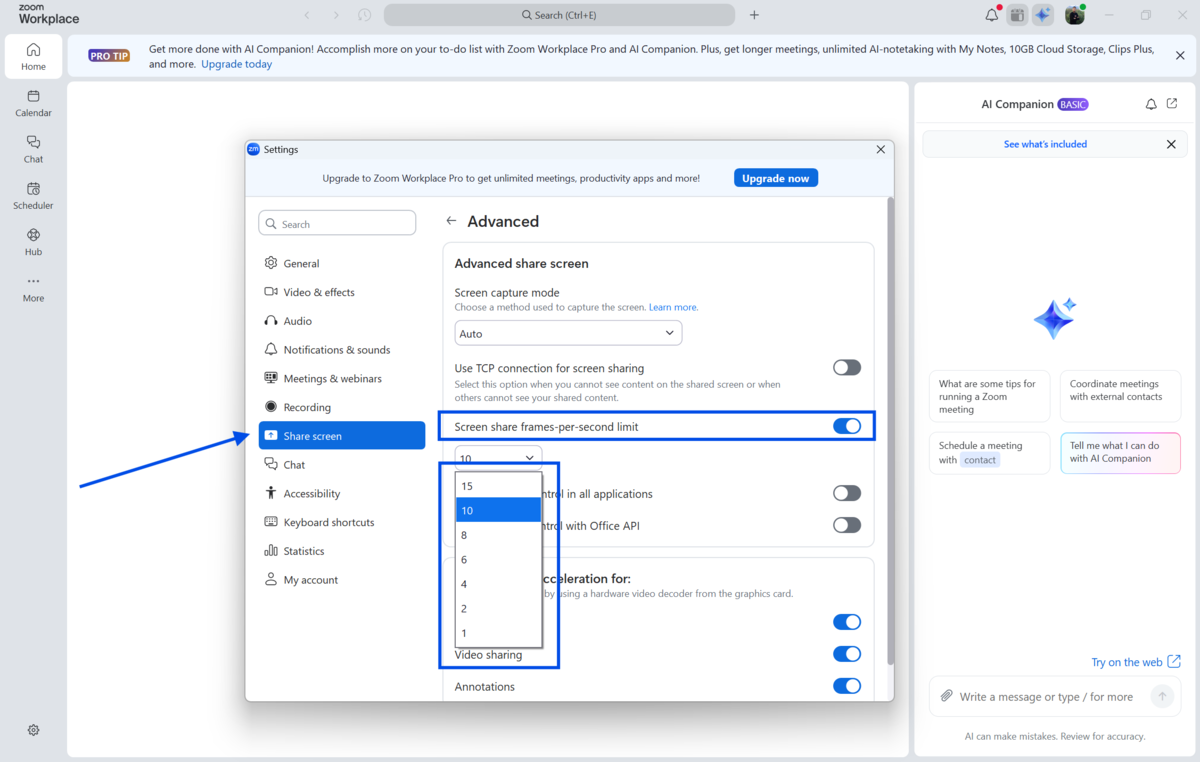The image size is (1200, 762).
Task: Click the back arrow beside Advanced
Action: pyautogui.click(x=451, y=221)
